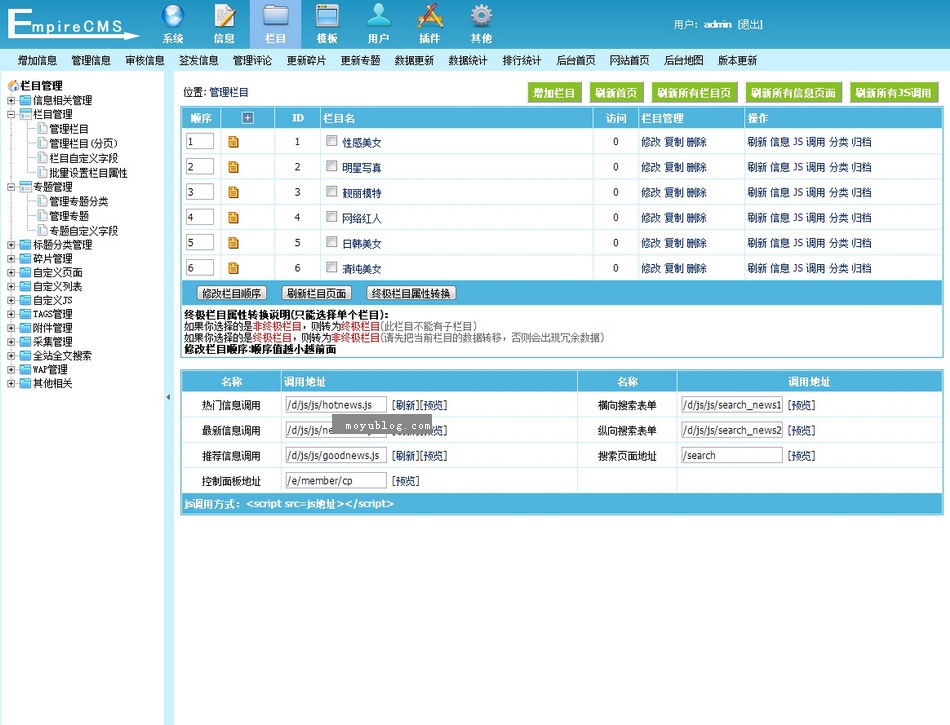950x725 pixels.
Task: Click the plus icon in table header
Action: coord(247,118)
